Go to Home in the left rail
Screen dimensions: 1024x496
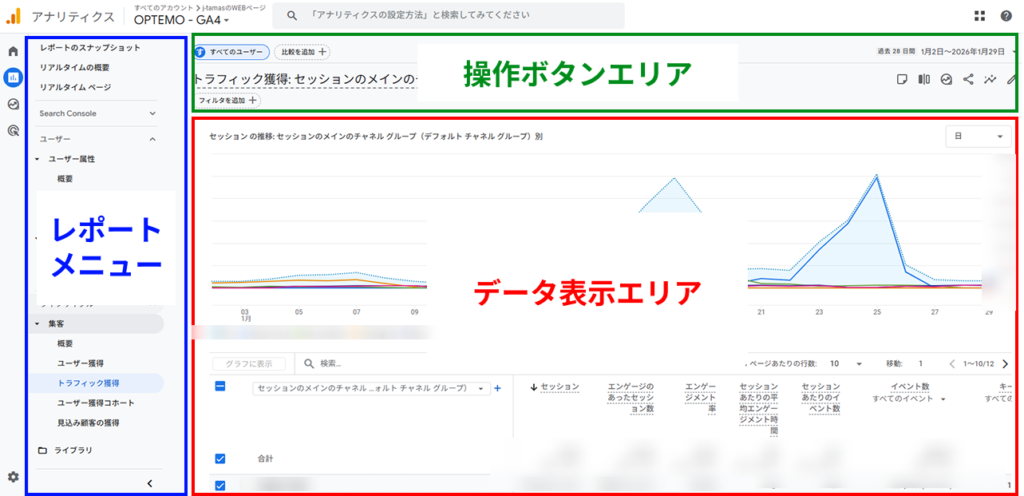(x=12, y=52)
